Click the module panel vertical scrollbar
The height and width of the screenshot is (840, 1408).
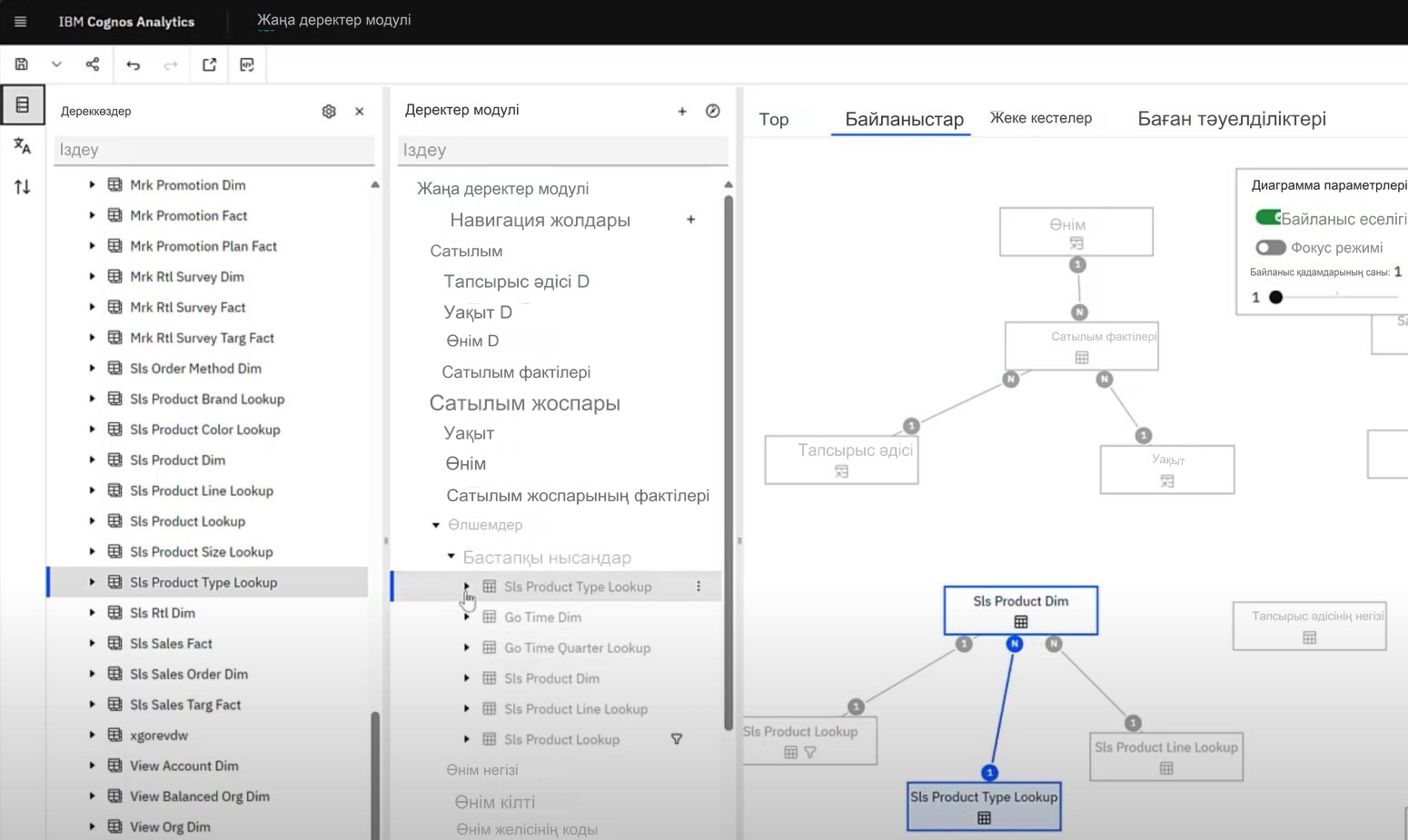pyautogui.click(x=729, y=461)
